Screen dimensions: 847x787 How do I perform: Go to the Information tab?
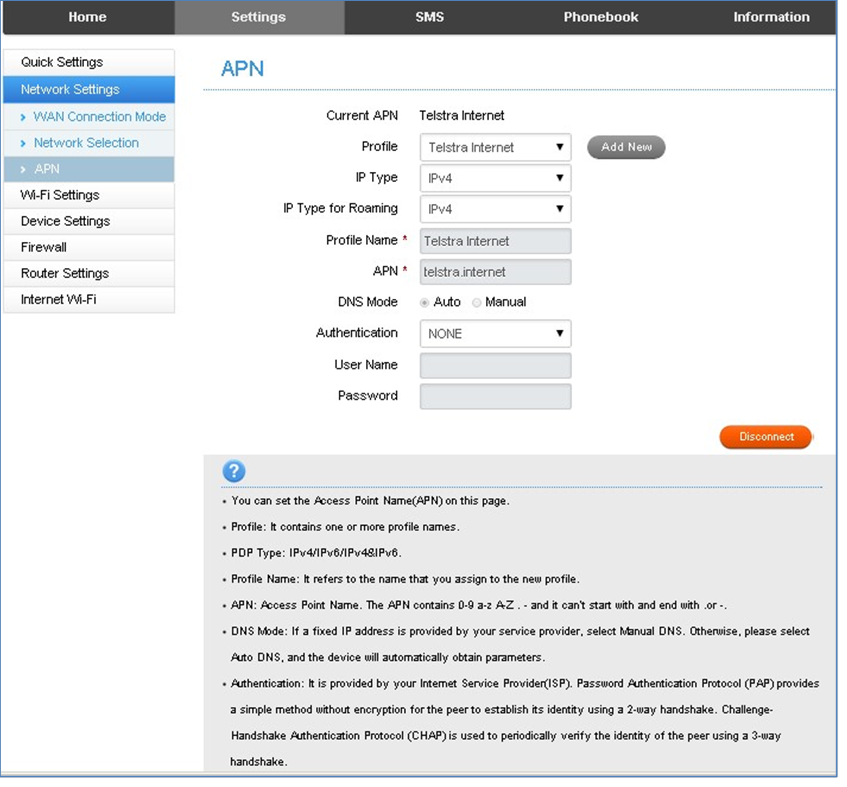pyautogui.click(x=771, y=17)
